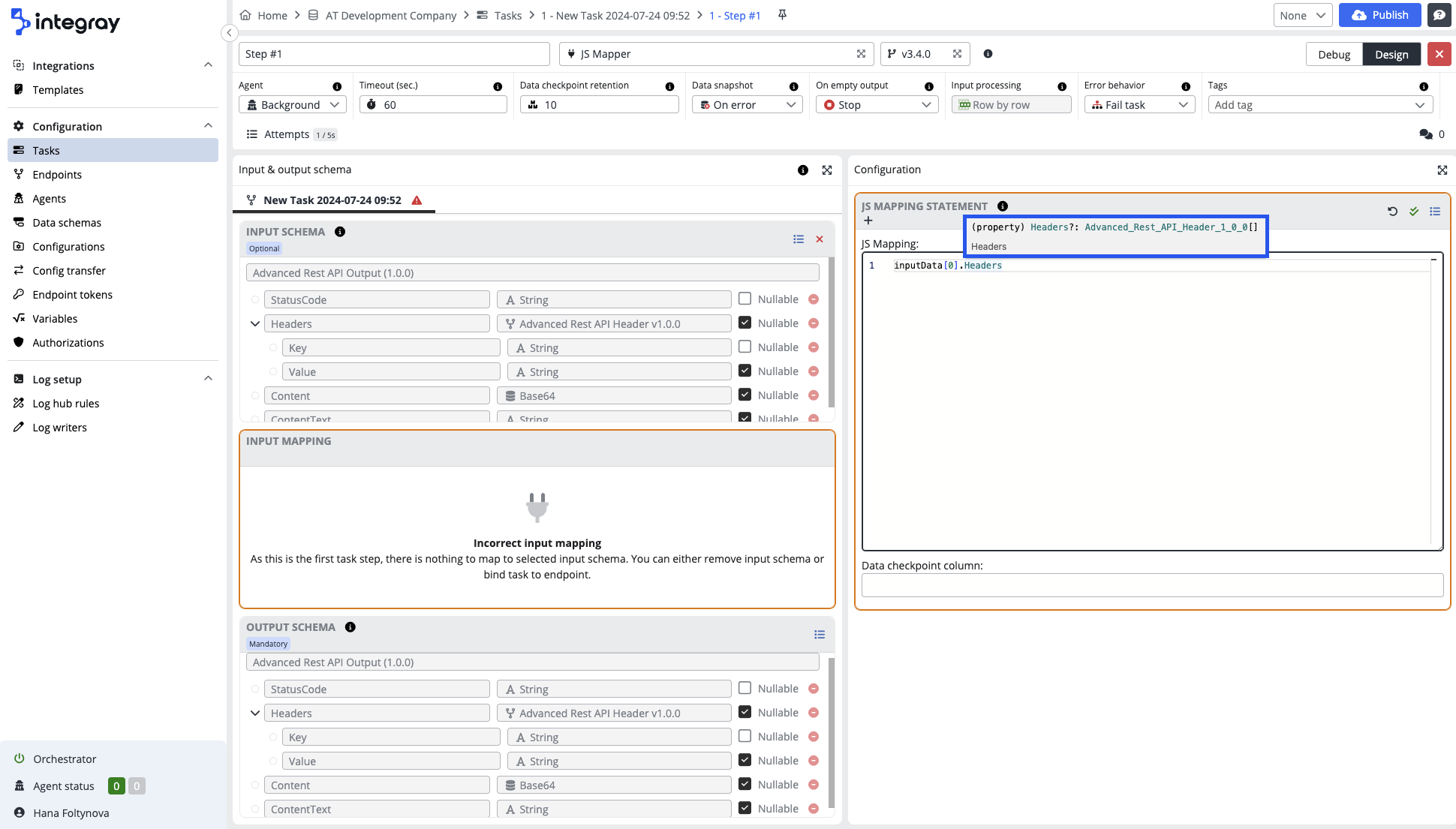The width and height of the screenshot is (1456, 829).
Task: Open the chat support icon at top right
Action: (x=1439, y=15)
